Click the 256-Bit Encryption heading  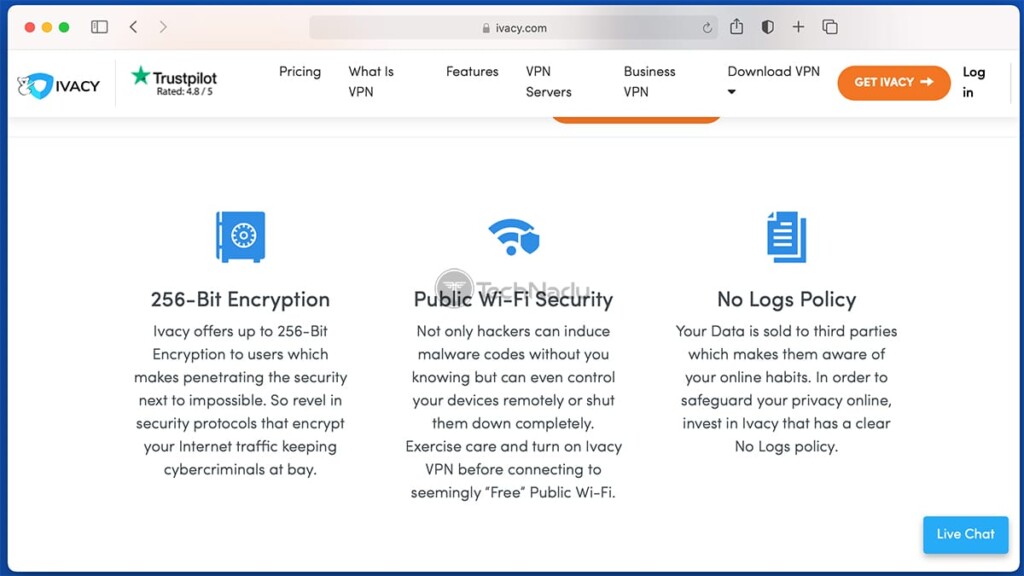(x=240, y=299)
